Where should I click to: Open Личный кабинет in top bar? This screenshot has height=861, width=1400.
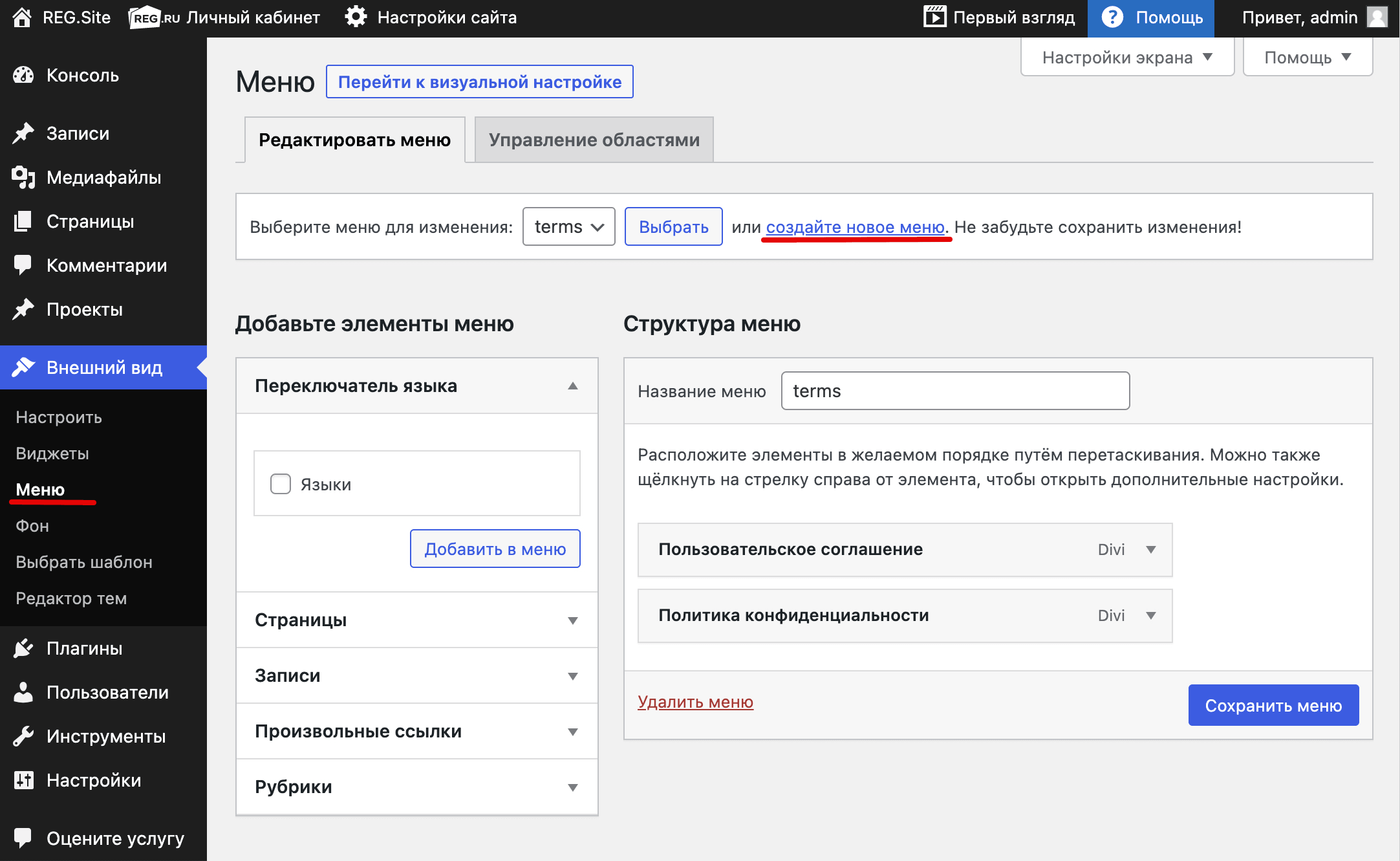pyautogui.click(x=253, y=17)
